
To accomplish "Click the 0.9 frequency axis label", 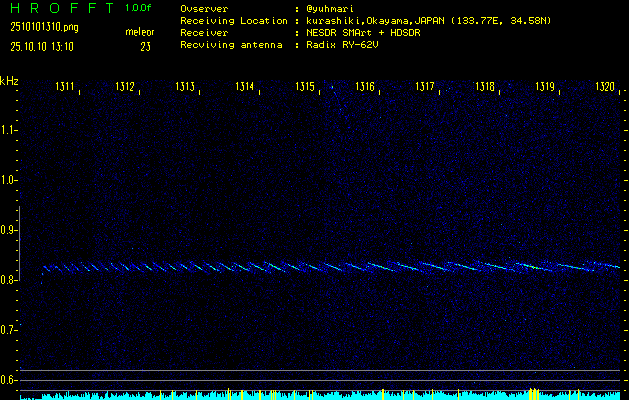I will (x=10, y=230).
